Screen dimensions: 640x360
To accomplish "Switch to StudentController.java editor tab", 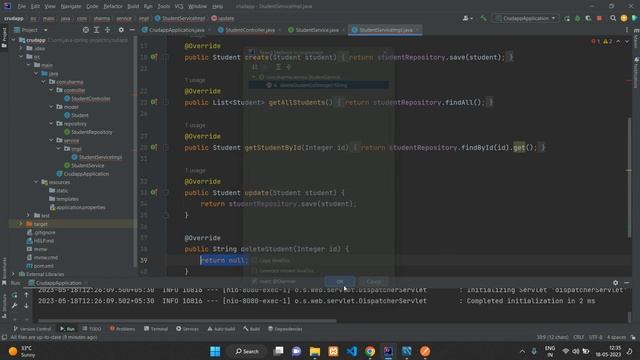I will point(250,30).
